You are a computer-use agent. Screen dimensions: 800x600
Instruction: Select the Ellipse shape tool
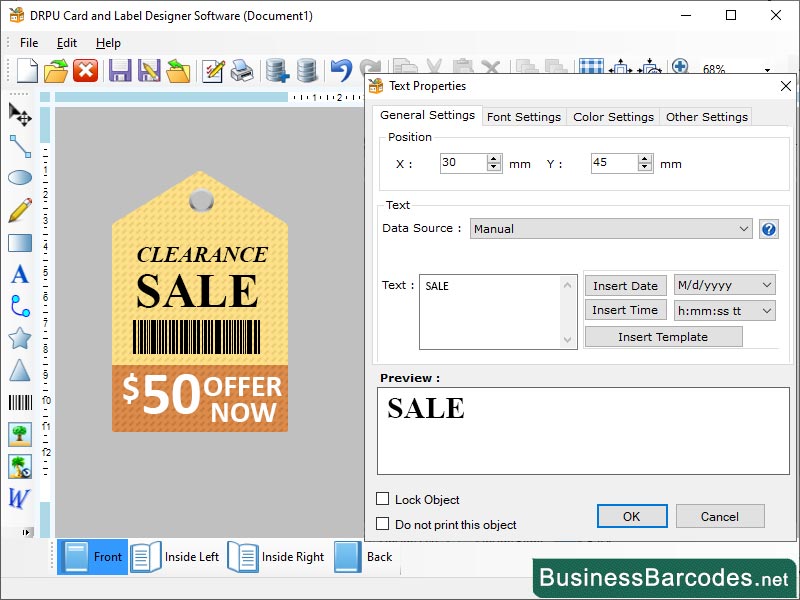point(20,178)
